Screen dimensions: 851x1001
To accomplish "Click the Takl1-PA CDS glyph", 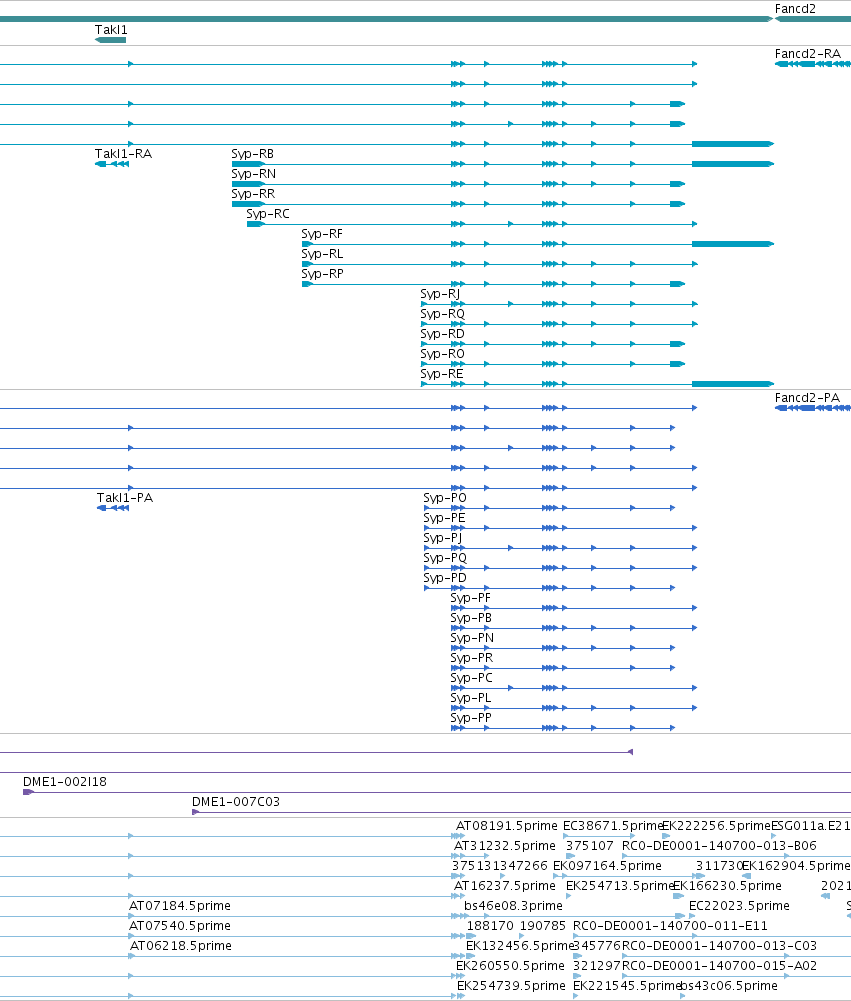I will point(113,508).
